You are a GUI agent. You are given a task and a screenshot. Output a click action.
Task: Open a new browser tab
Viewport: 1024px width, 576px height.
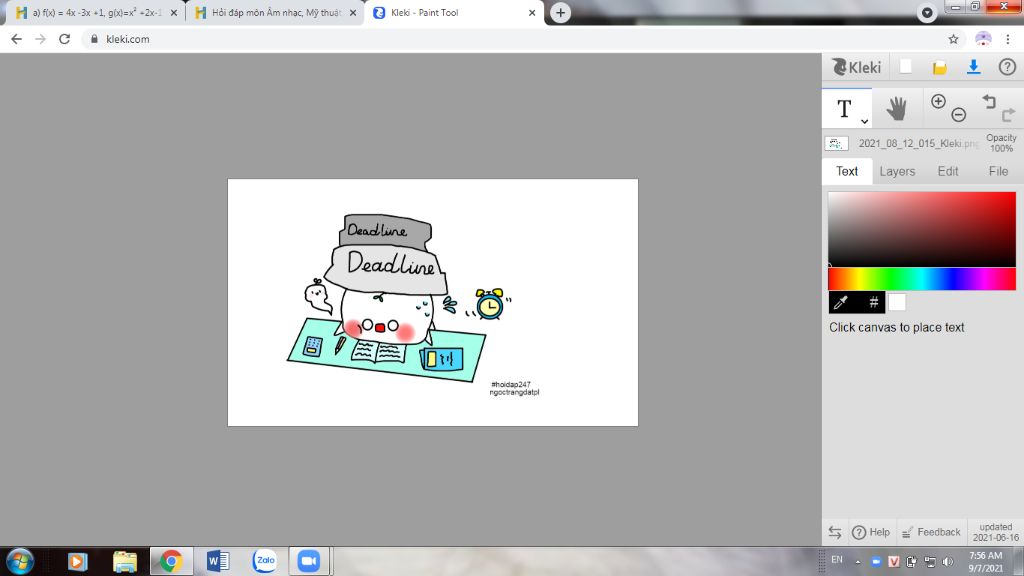pos(560,12)
